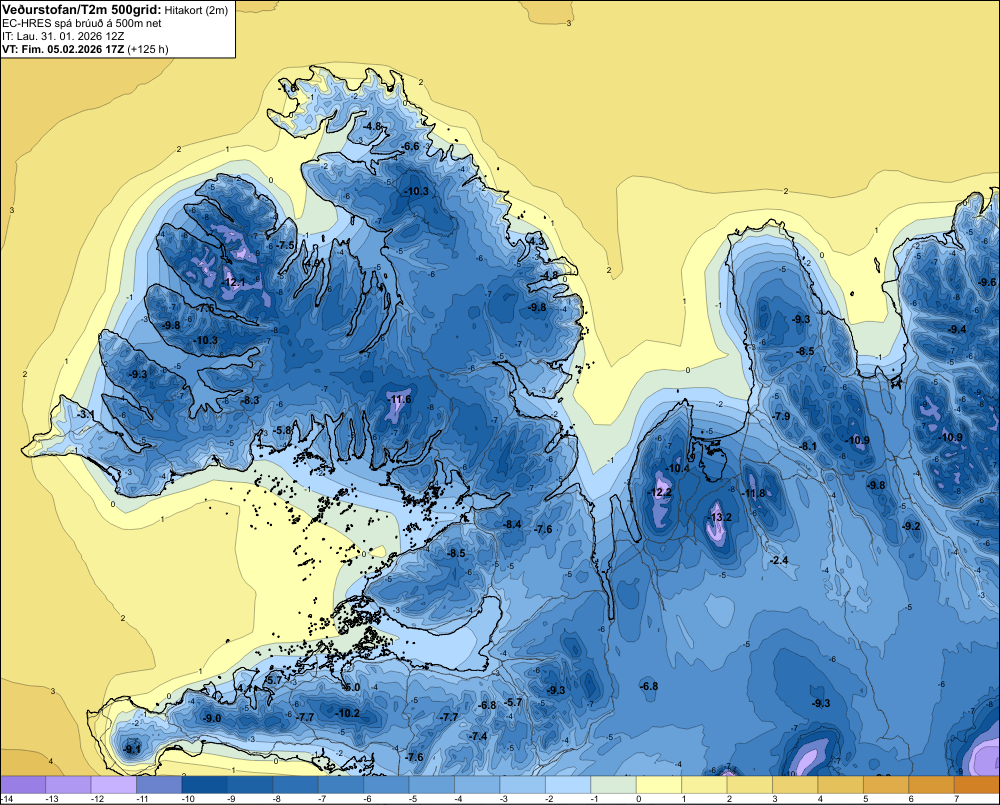Click the -2.4 temperature value on map
The width and height of the screenshot is (1000, 805).
coord(779,561)
